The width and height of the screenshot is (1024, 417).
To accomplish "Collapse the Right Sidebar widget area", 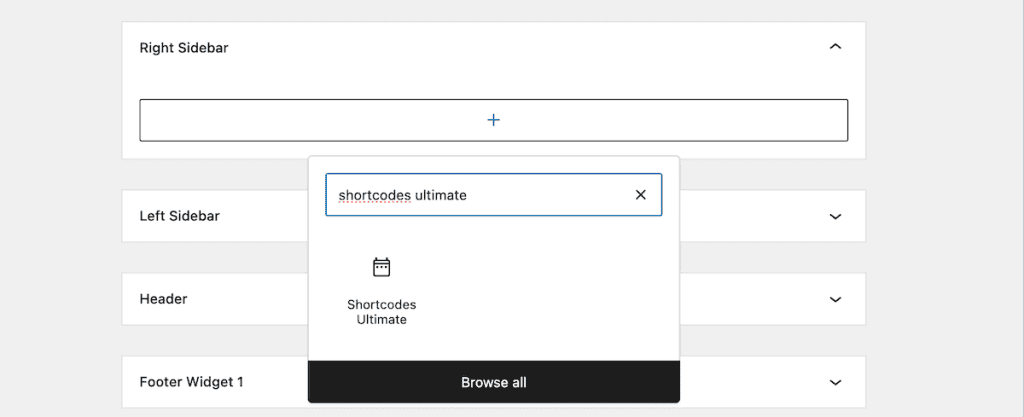I will (x=835, y=47).
